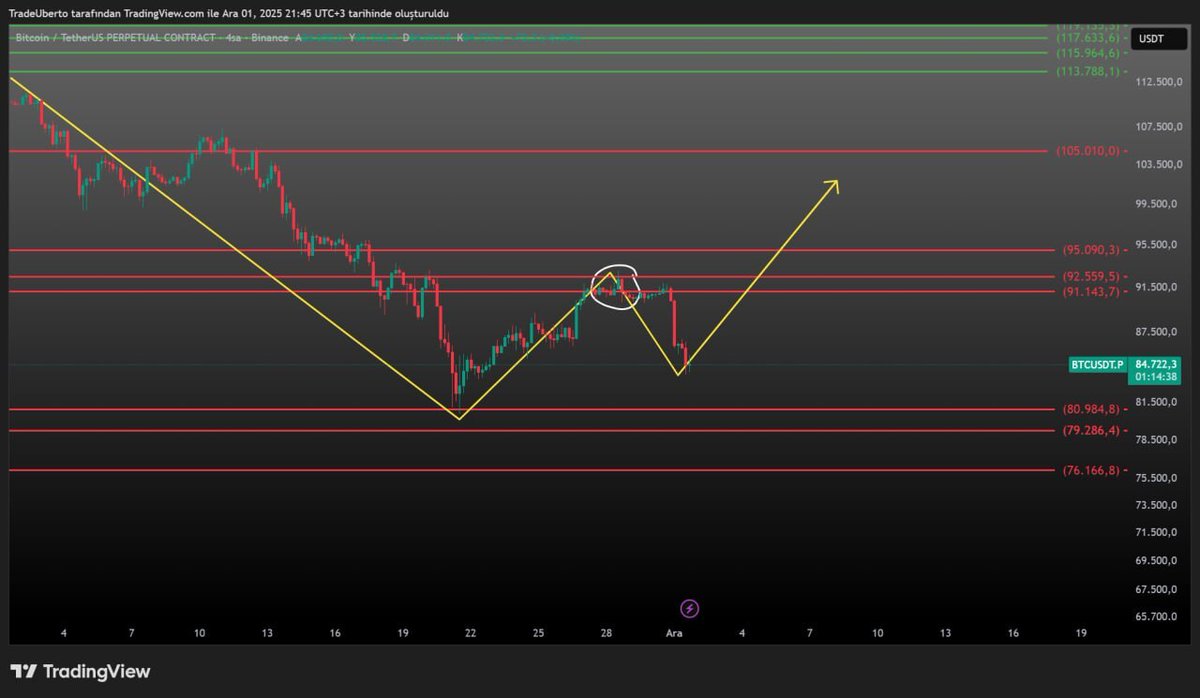Click the 103.500,0 price axis value

(1161, 164)
